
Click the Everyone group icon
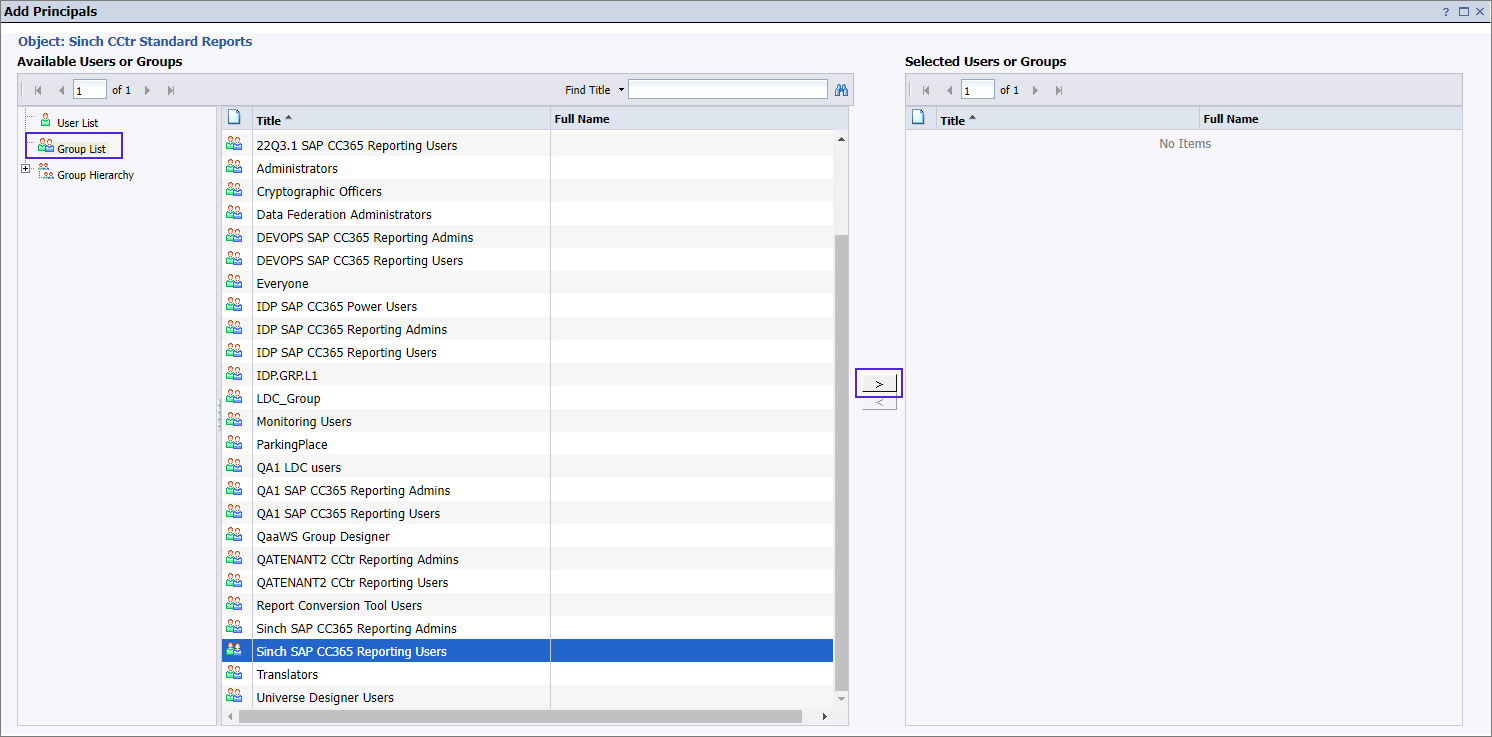click(234, 283)
